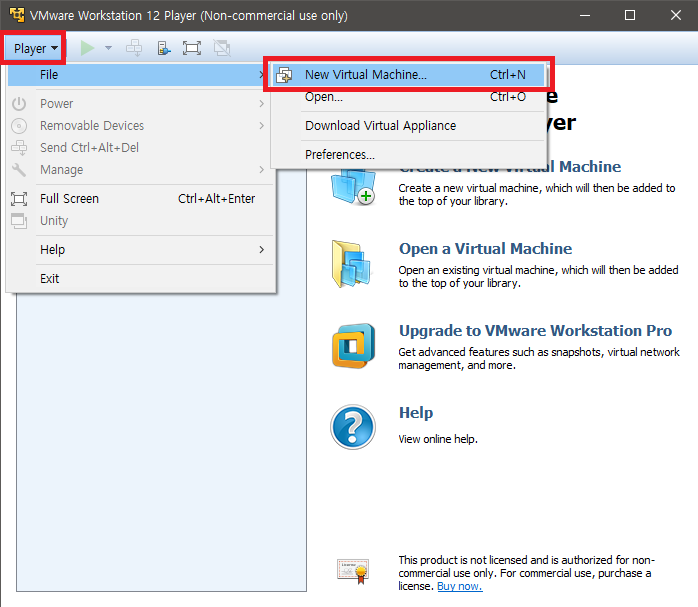Click the Enter Full Screen toolbar icon
Screen dimensions: 698x607
[191, 48]
